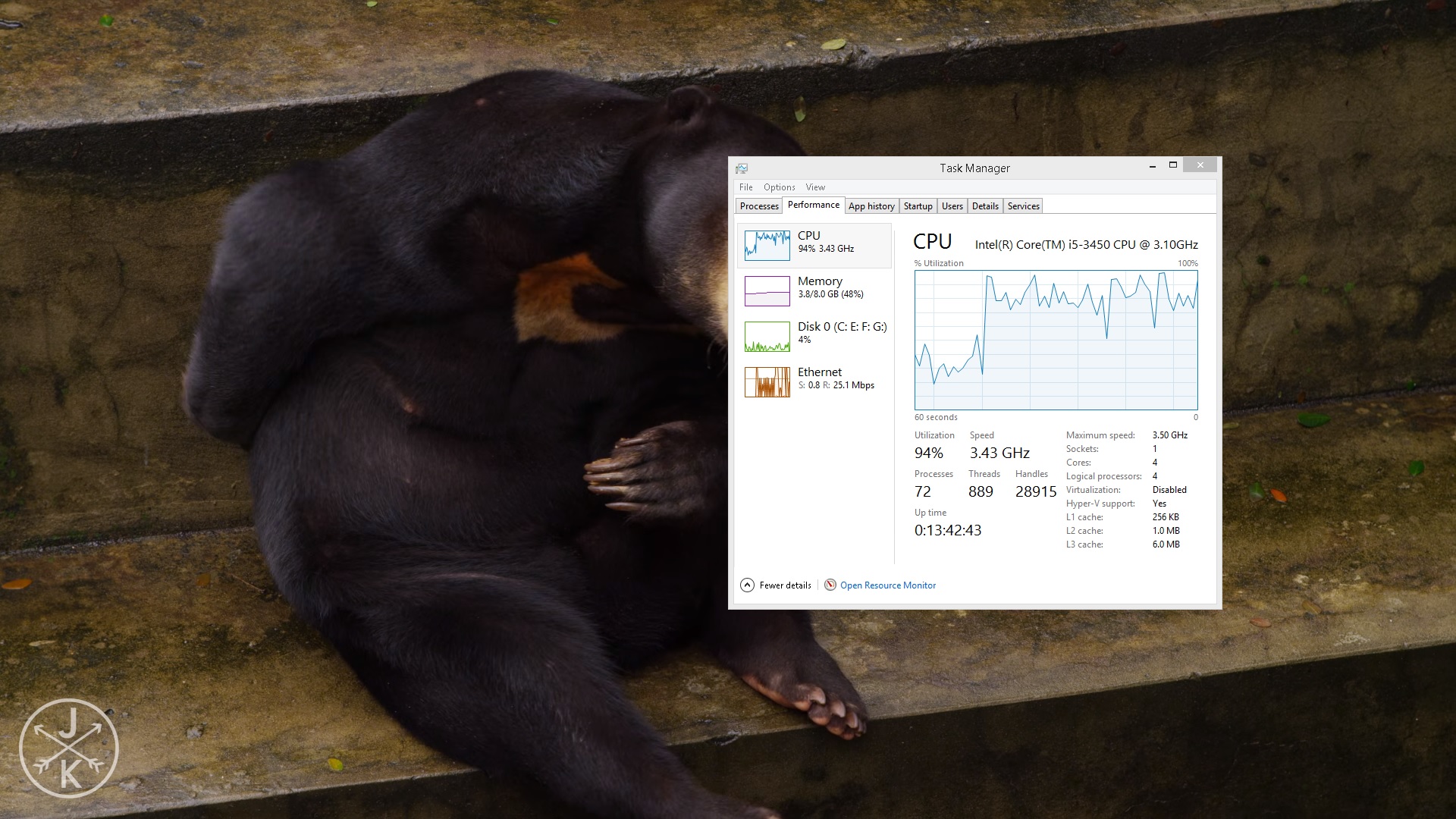Open the File menu
This screenshot has width=1456, height=819.
tap(746, 187)
